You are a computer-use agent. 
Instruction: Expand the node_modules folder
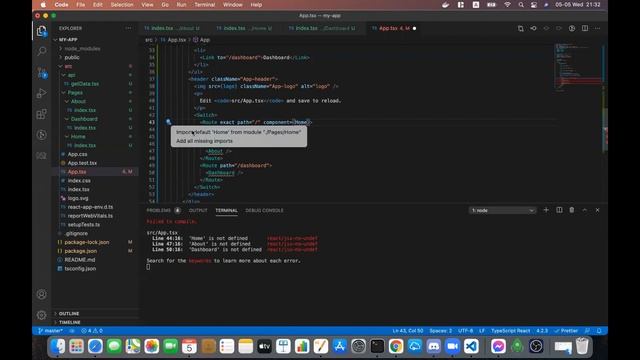click(82, 49)
